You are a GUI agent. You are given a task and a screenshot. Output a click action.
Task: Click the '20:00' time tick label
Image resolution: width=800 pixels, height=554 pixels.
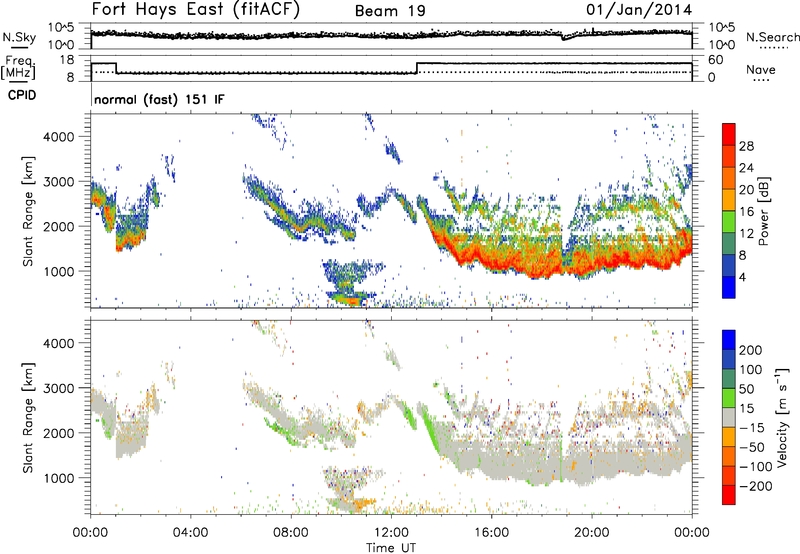(x=591, y=533)
